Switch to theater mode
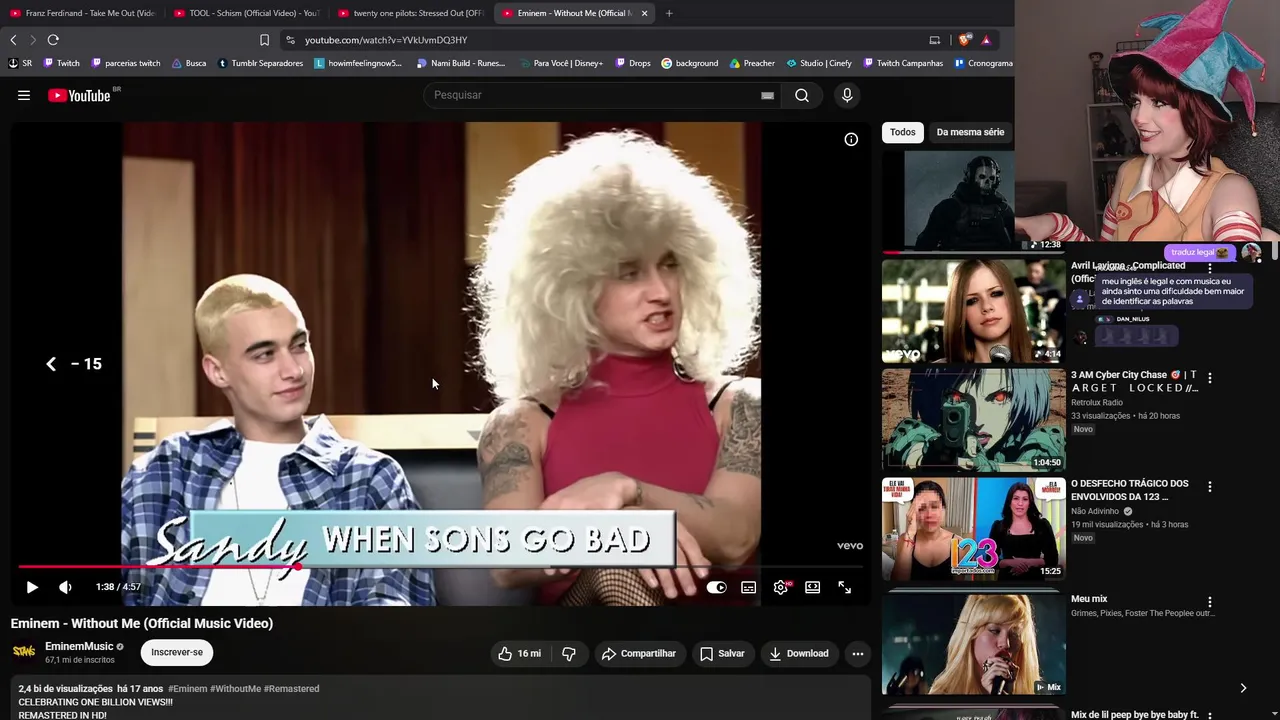The height and width of the screenshot is (720, 1280). coord(812,587)
